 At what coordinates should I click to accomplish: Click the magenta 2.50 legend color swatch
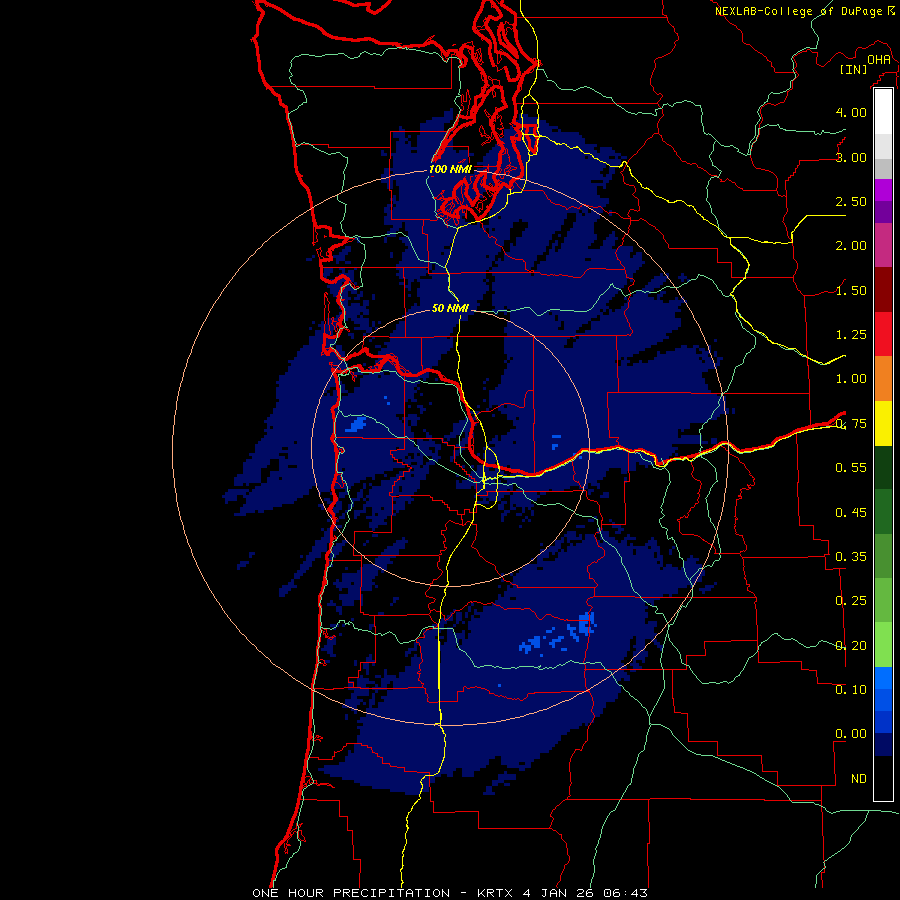(883, 190)
